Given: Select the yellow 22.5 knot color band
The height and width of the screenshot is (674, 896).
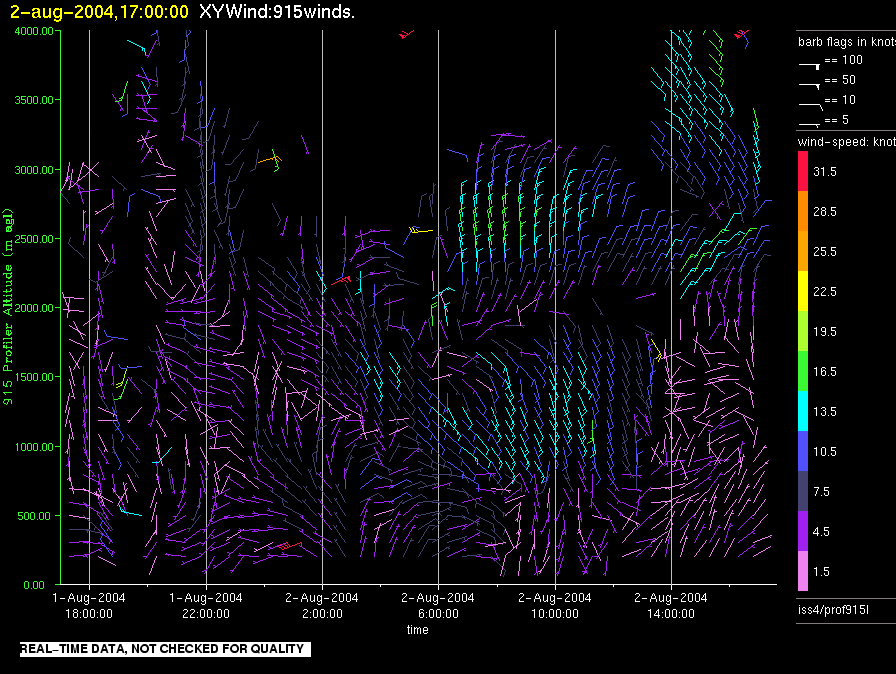Looking at the screenshot, I should pos(803,291).
